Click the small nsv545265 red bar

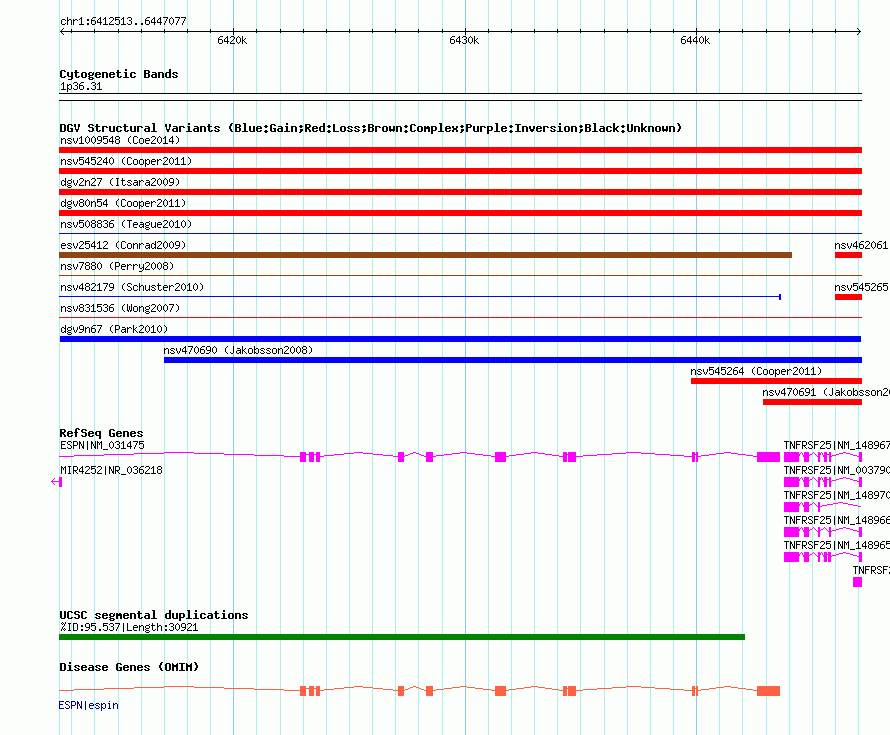pos(848,297)
